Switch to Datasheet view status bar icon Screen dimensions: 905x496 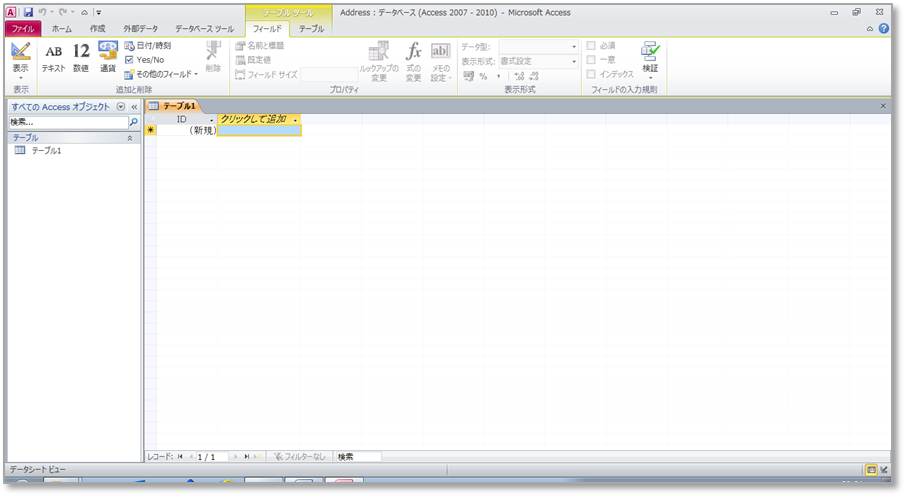coord(871,470)
